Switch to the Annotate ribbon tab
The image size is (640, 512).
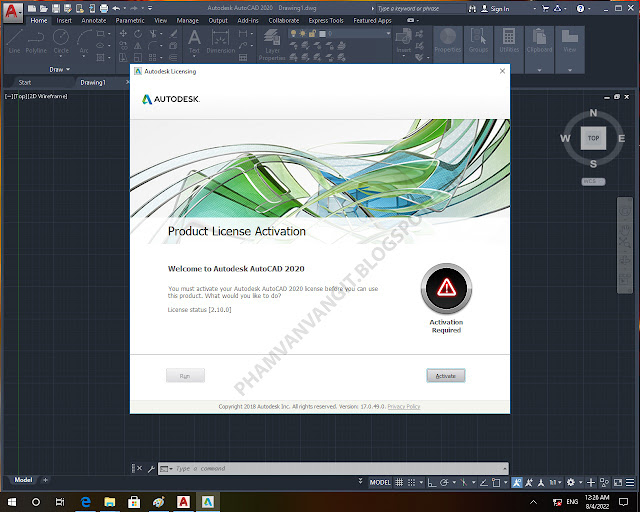click(93, 20)
